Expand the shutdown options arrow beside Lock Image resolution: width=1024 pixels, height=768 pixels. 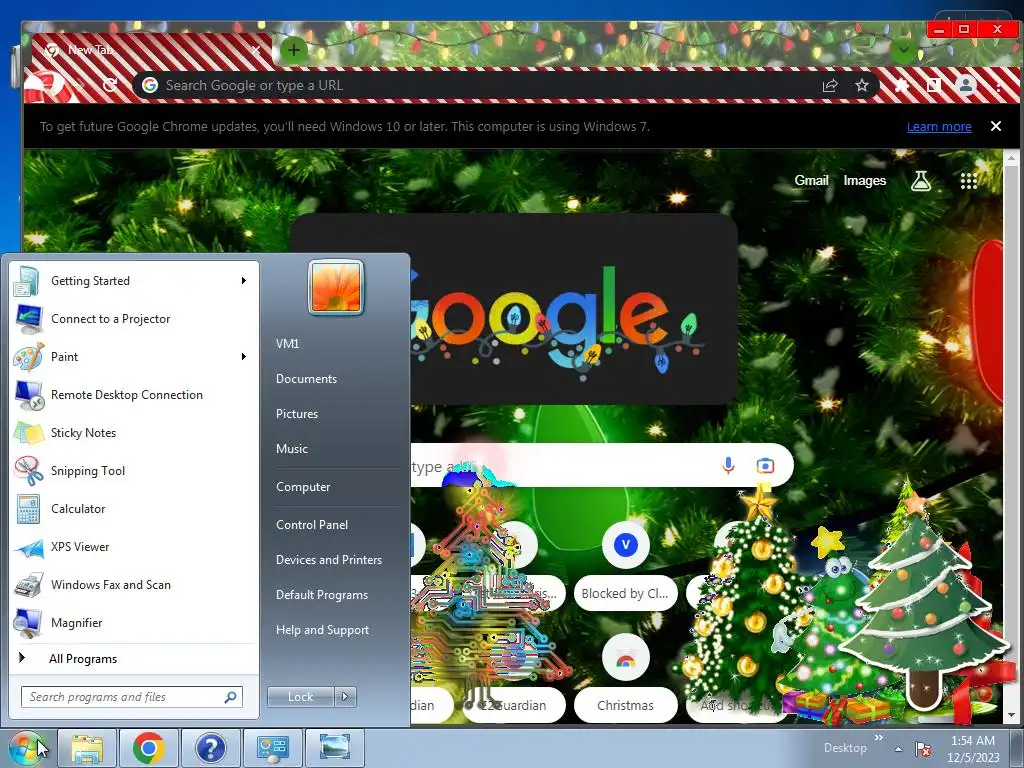coord(345,697)
